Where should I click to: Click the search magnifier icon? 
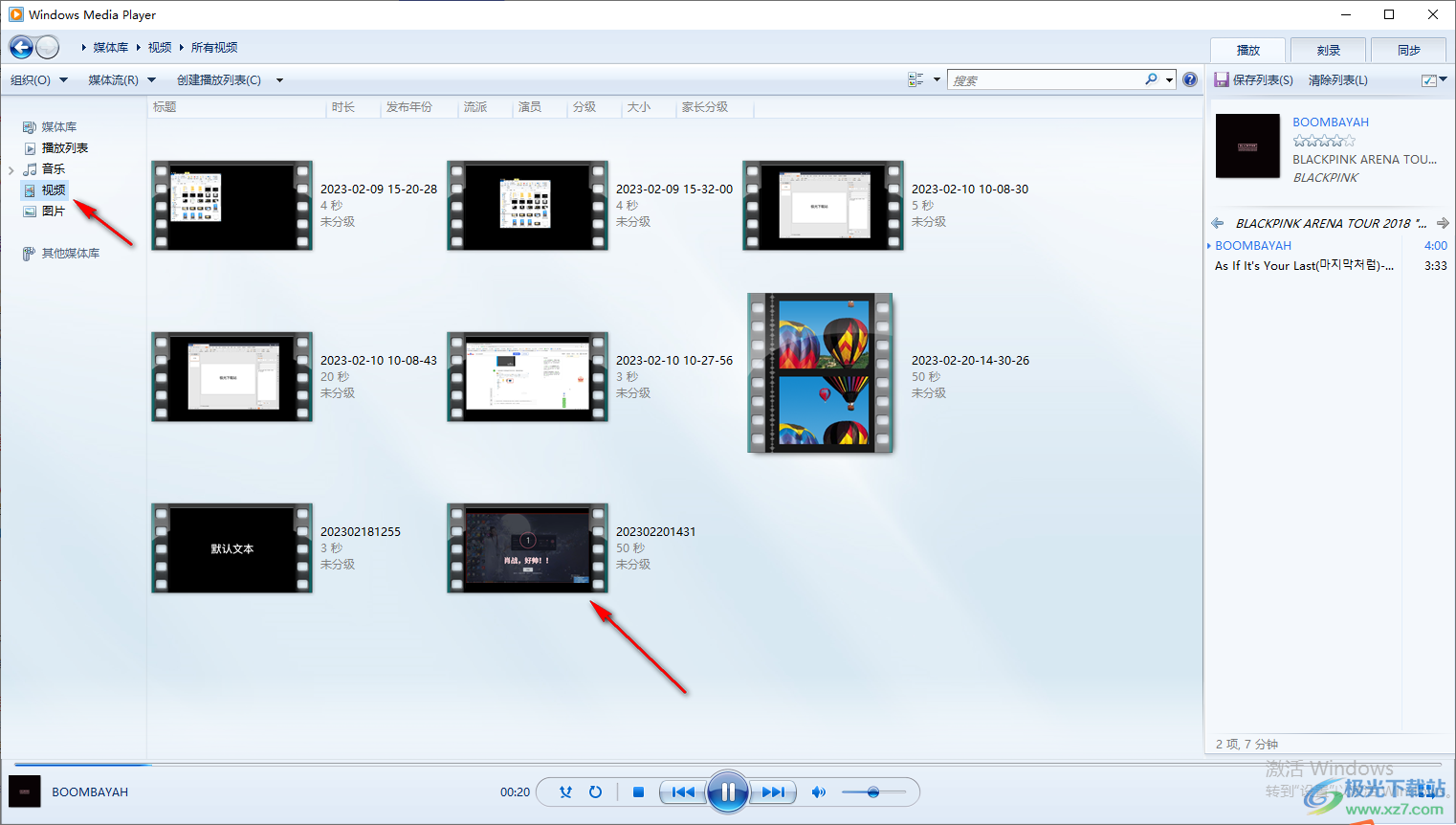pos(1151,79)
